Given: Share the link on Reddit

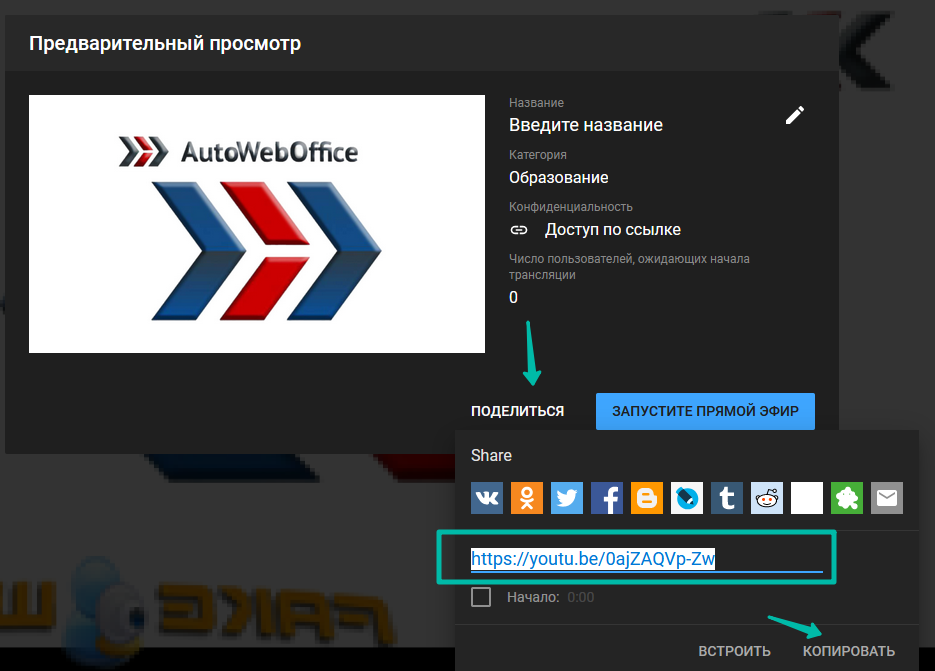Looking at the screenshot, I should (x=767, y=497).
